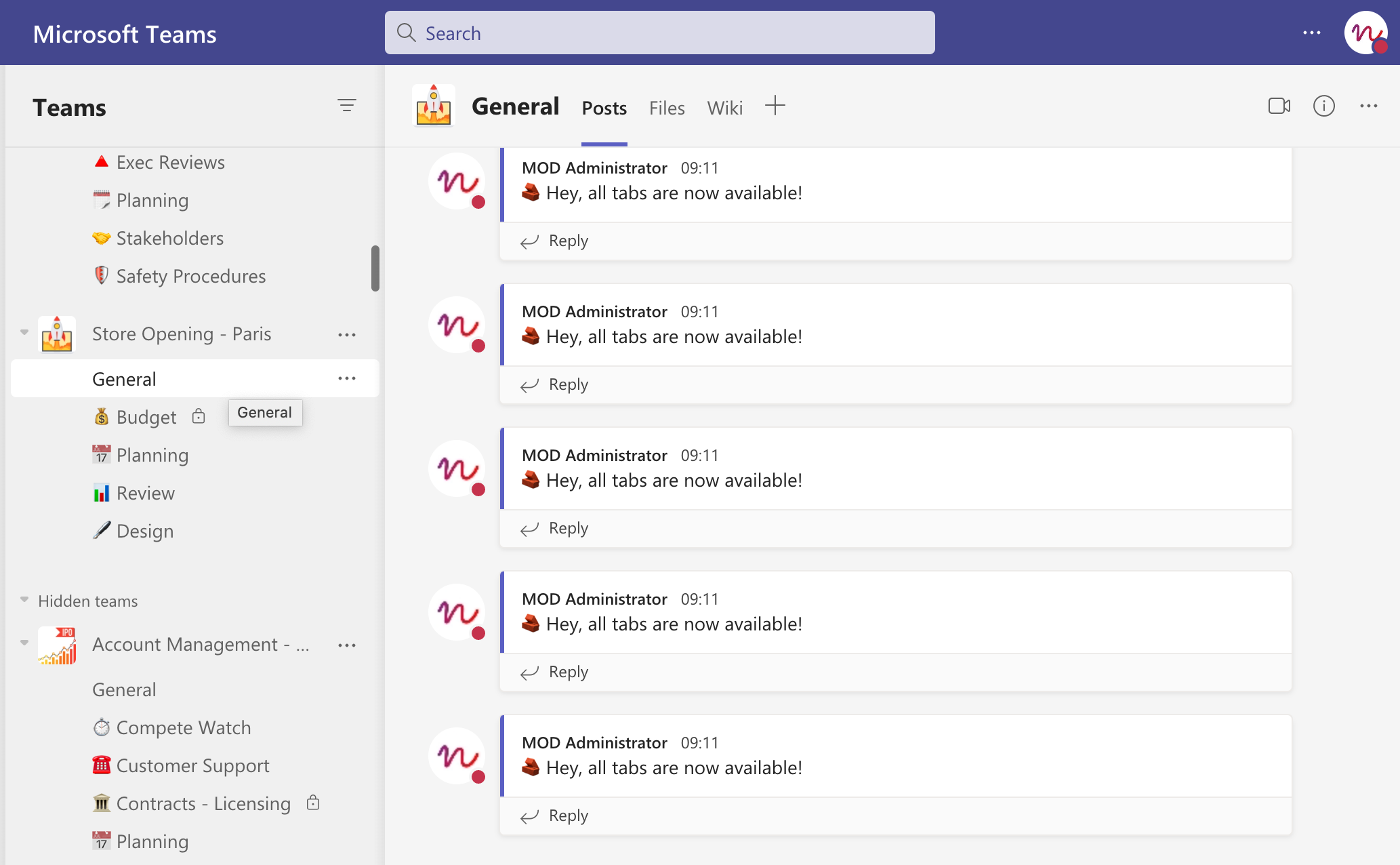Collapse the Hidden teams section

(24, 600)
